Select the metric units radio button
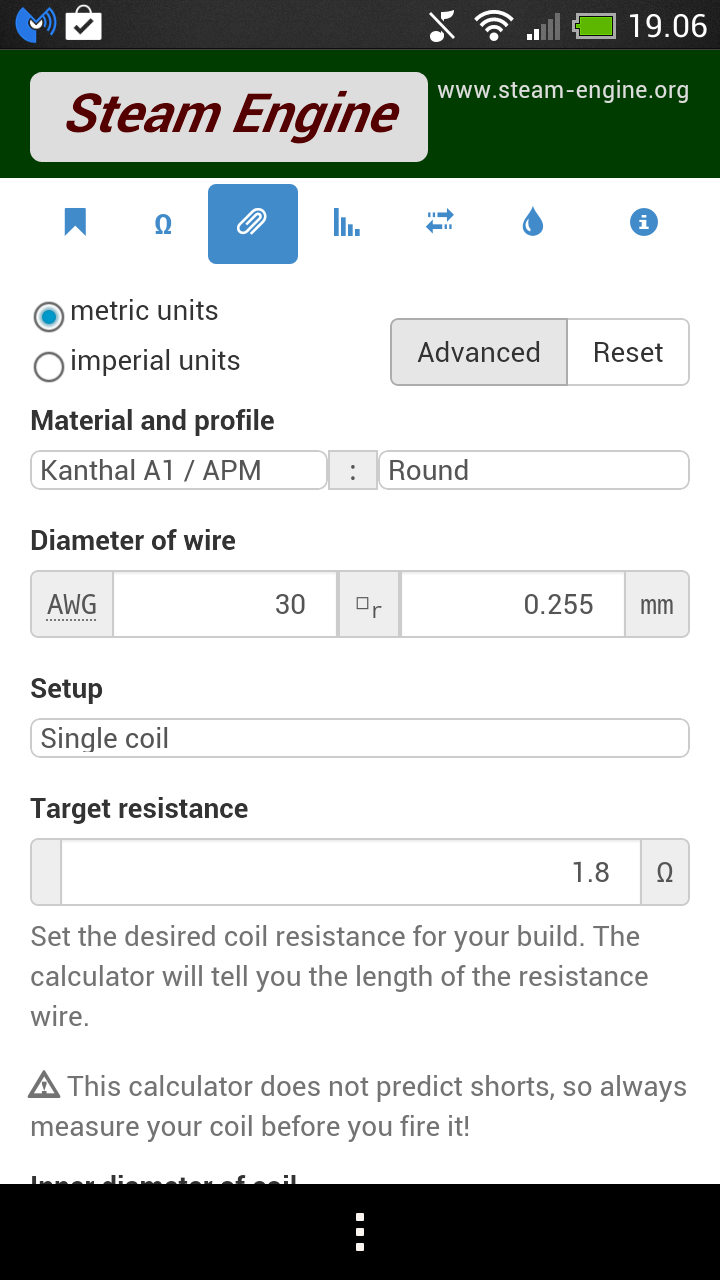This screenshot has width=720, height=1280. pyautogui.click(x=48, y=317)
